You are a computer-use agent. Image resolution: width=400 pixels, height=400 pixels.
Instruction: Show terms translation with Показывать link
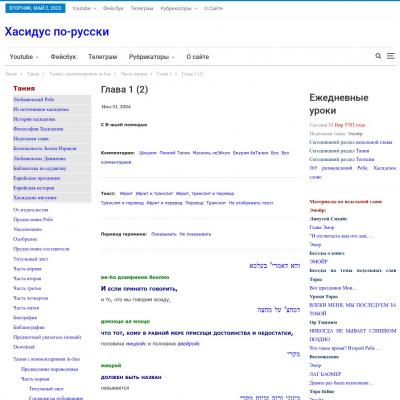[x=163, y=234]
